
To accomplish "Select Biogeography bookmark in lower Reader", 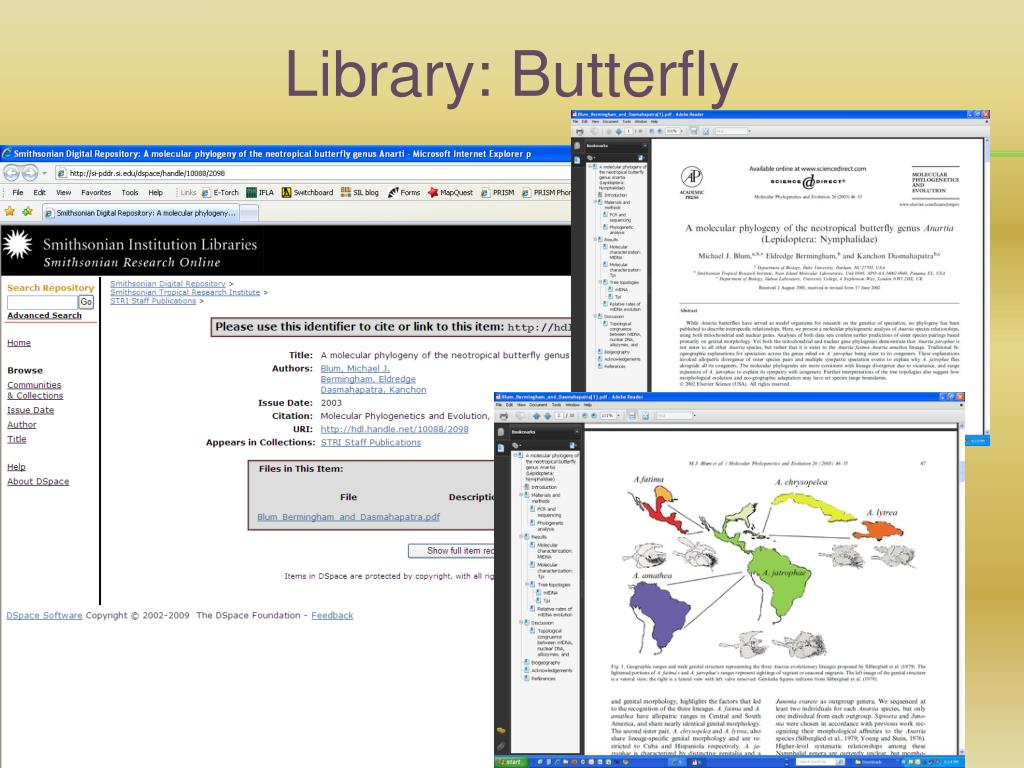I will coord(545,663).
